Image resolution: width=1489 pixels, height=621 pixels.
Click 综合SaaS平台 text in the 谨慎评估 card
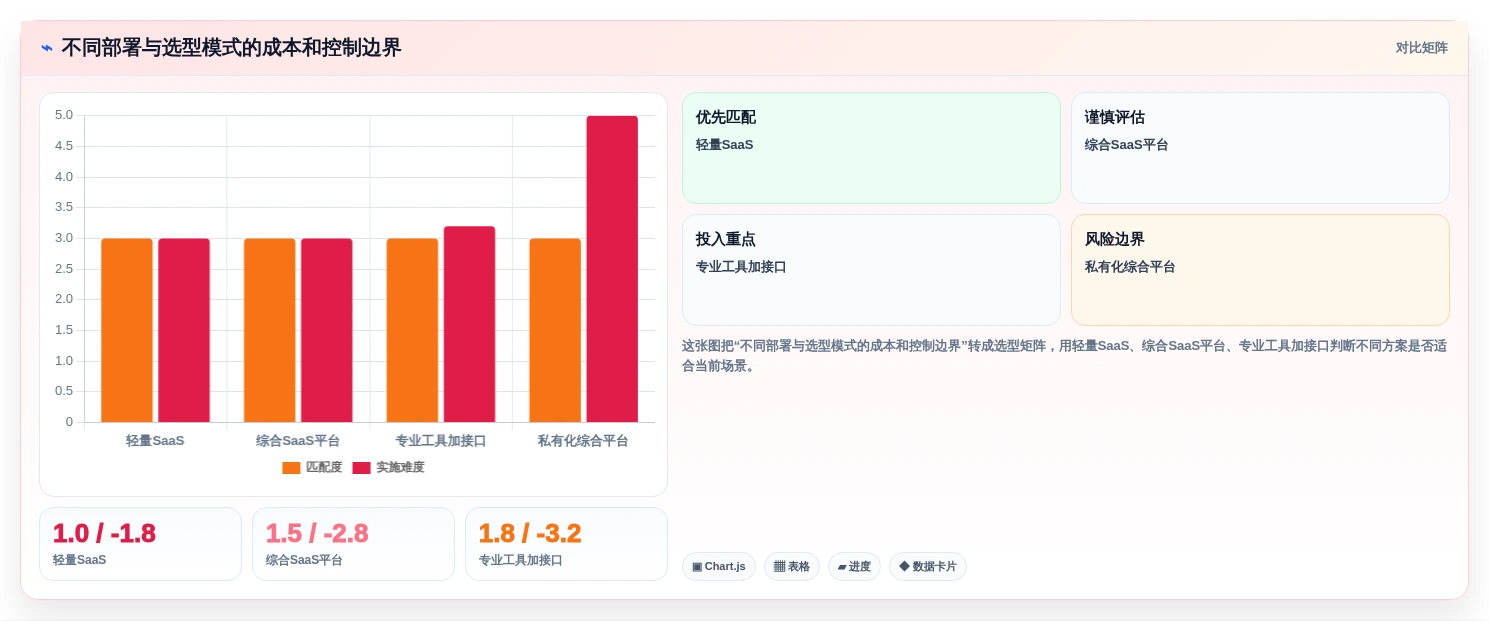pyautogui.click(x=1127, y=145)
